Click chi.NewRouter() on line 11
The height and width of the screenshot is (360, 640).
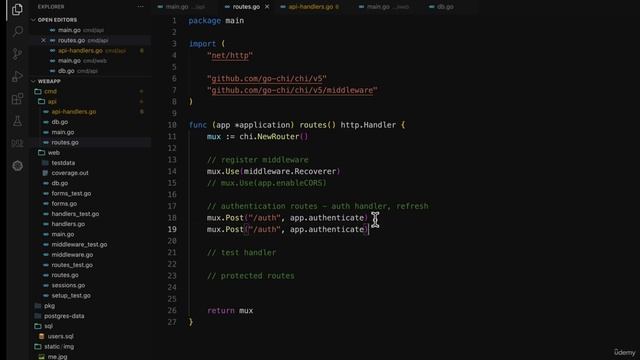coord(273,137)
